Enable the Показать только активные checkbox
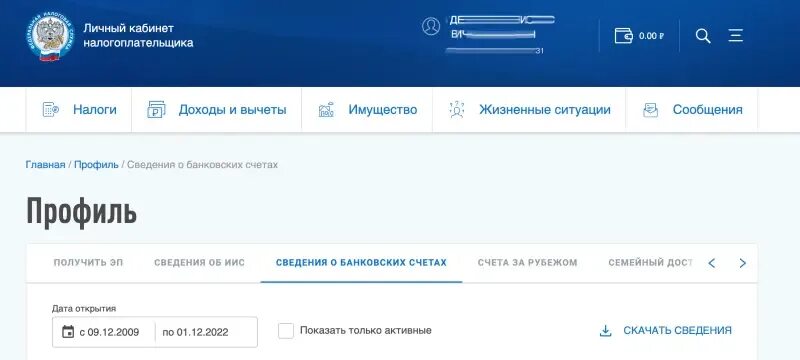 pos(286,330)
